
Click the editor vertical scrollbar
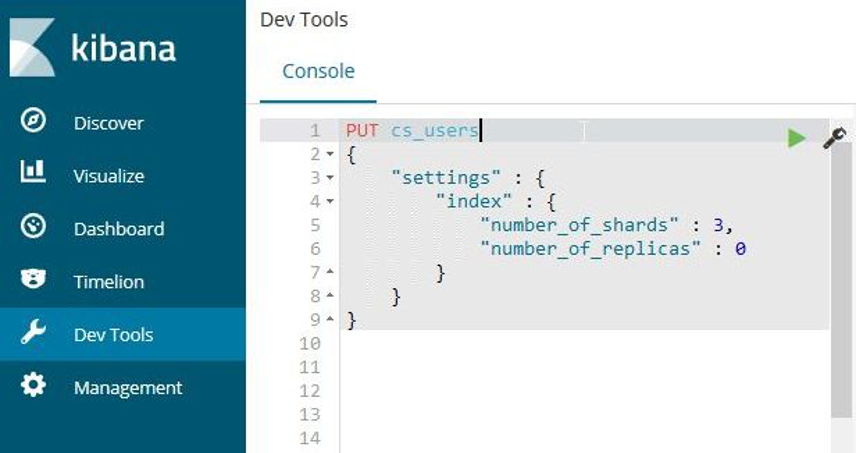842,300
